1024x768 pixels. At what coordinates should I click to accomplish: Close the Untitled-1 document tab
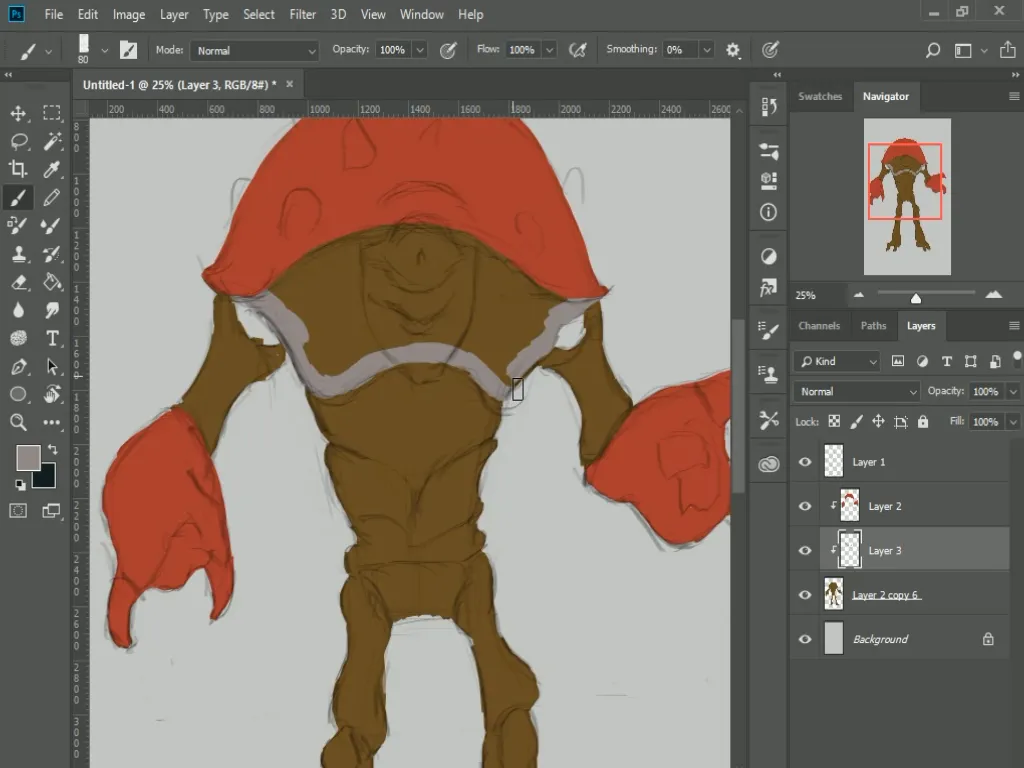pos(289,84)
